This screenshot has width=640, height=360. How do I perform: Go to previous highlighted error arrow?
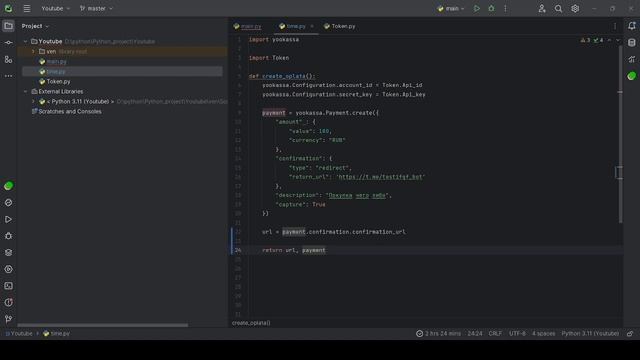click(x=609, y=40)
